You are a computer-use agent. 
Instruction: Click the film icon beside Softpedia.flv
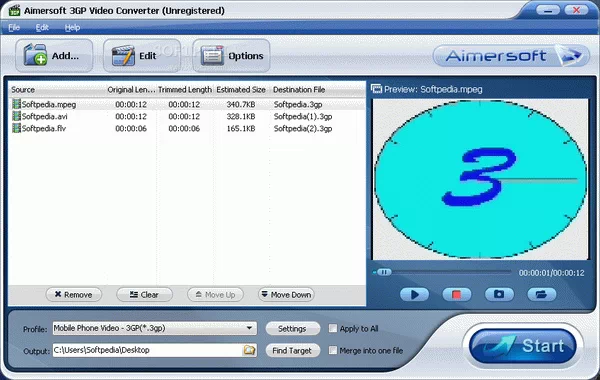(x=16, y=128)
